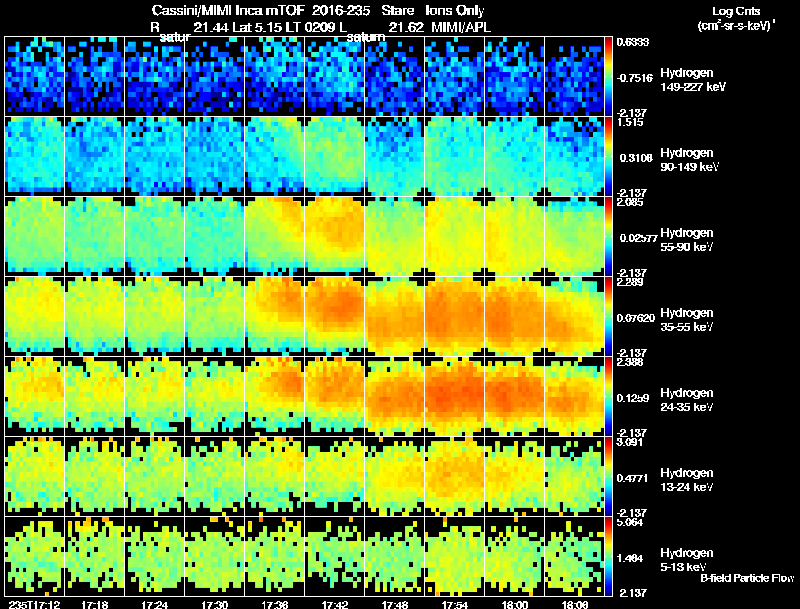This screenshot has width=800, height=609.
Task: Select the 17:18 time label
Action: 94,604
